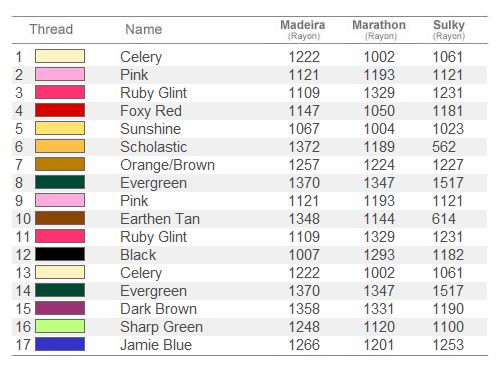
Task: Click the Sulky (Rayon) column header
Action: pos(449,30)
